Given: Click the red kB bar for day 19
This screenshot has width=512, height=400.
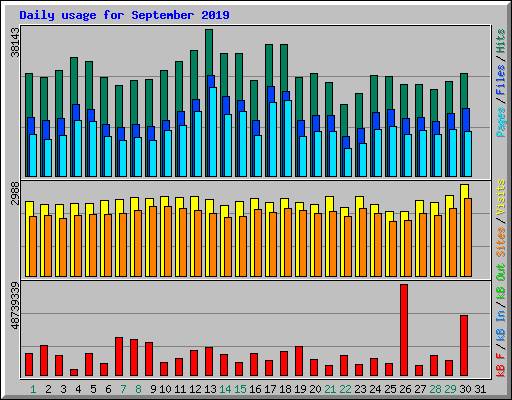Looking at the screenshot, I should tap(299, 361).
